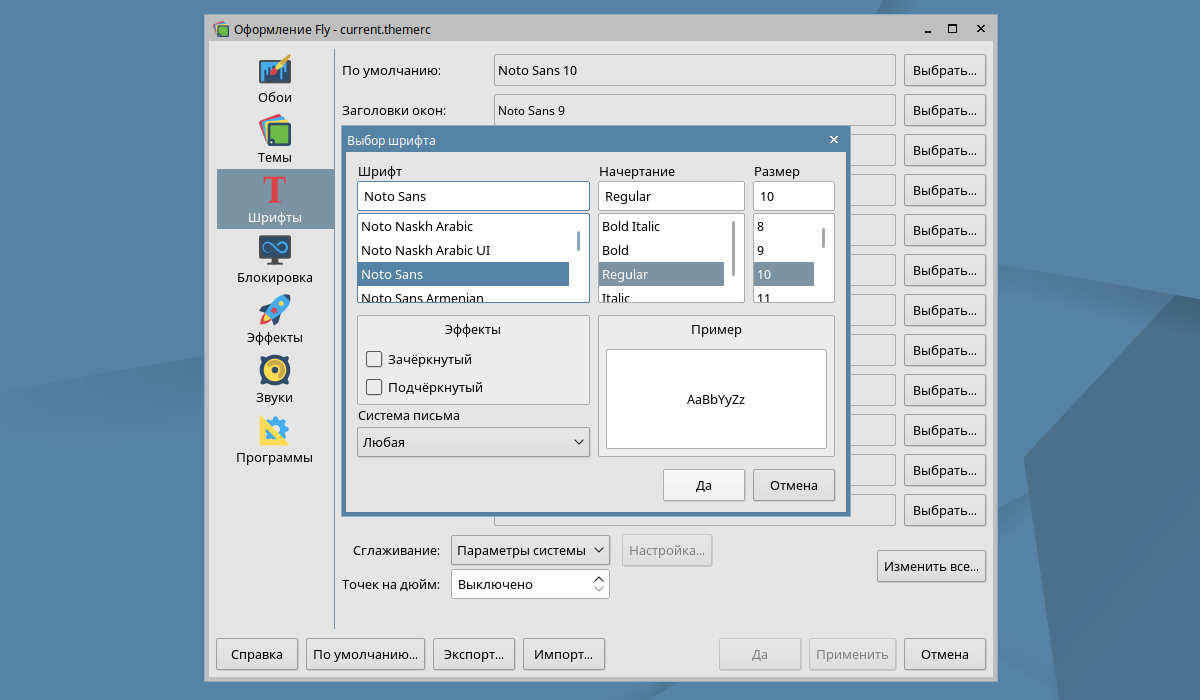Open the Эффекты rocket icon
1200x700 pixels.
[275, 311]
